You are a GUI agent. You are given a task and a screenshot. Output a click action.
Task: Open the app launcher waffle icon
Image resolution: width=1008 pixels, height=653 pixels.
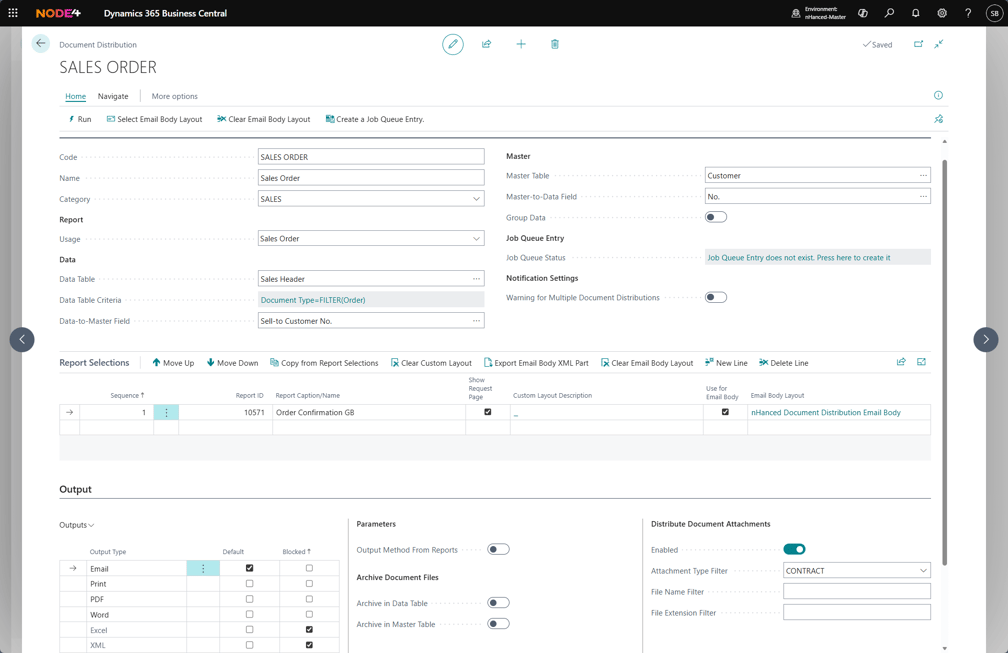13,13
